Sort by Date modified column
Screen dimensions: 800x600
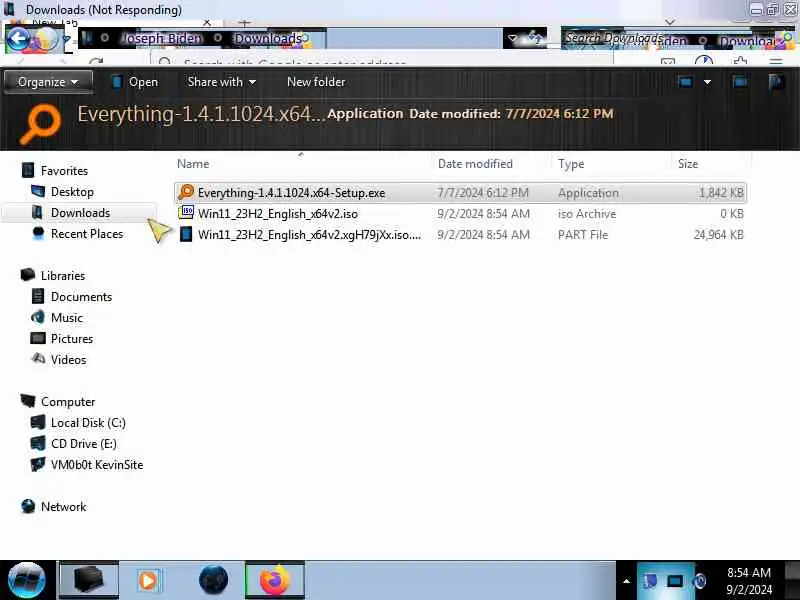click(475, 164)
